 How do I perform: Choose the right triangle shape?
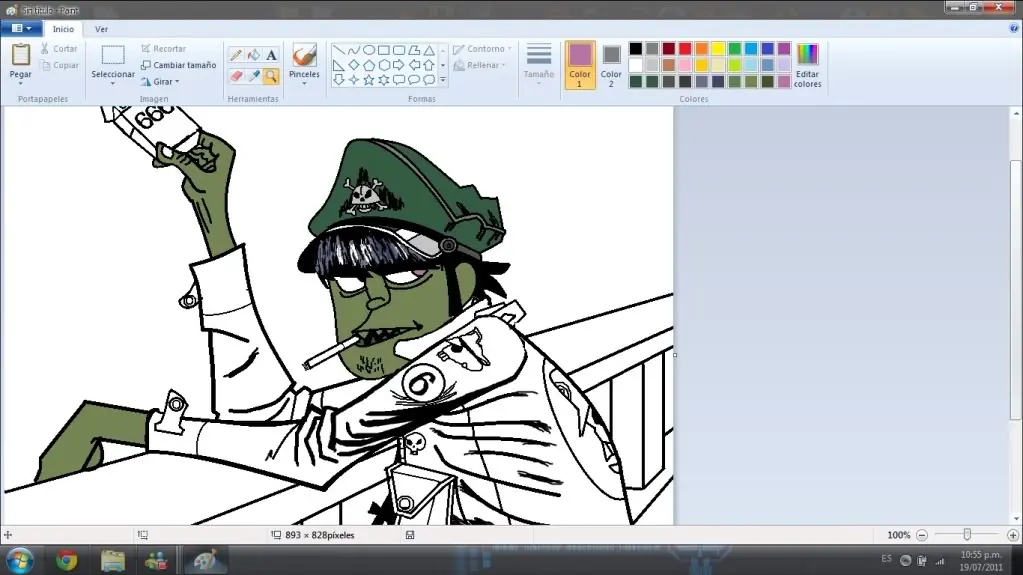pos(339,65)
